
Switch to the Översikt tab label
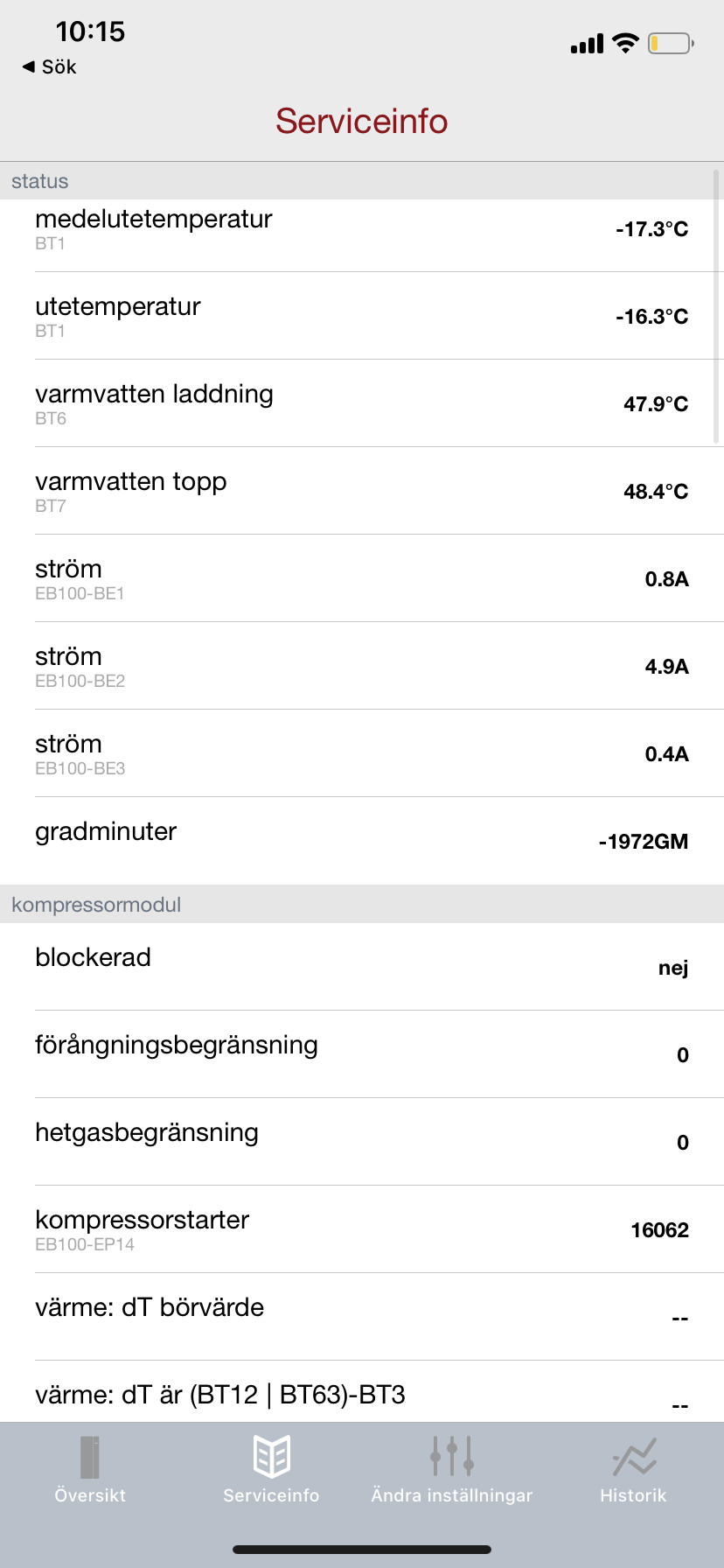click(90, 1495)
